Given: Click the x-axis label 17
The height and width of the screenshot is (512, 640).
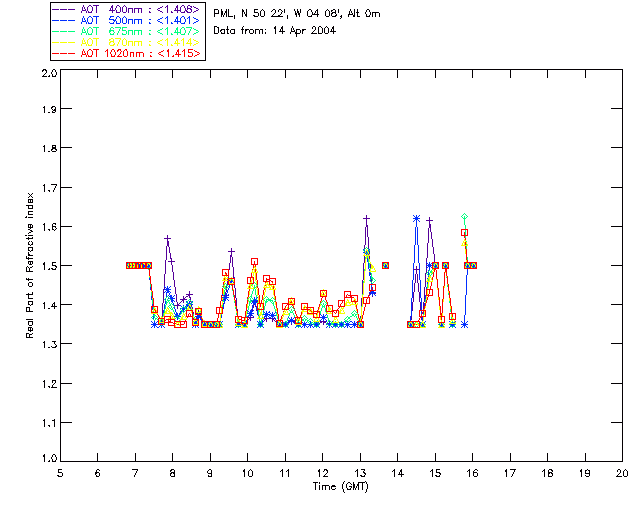Looking at the screenshot, I should [x=510, y=473].
